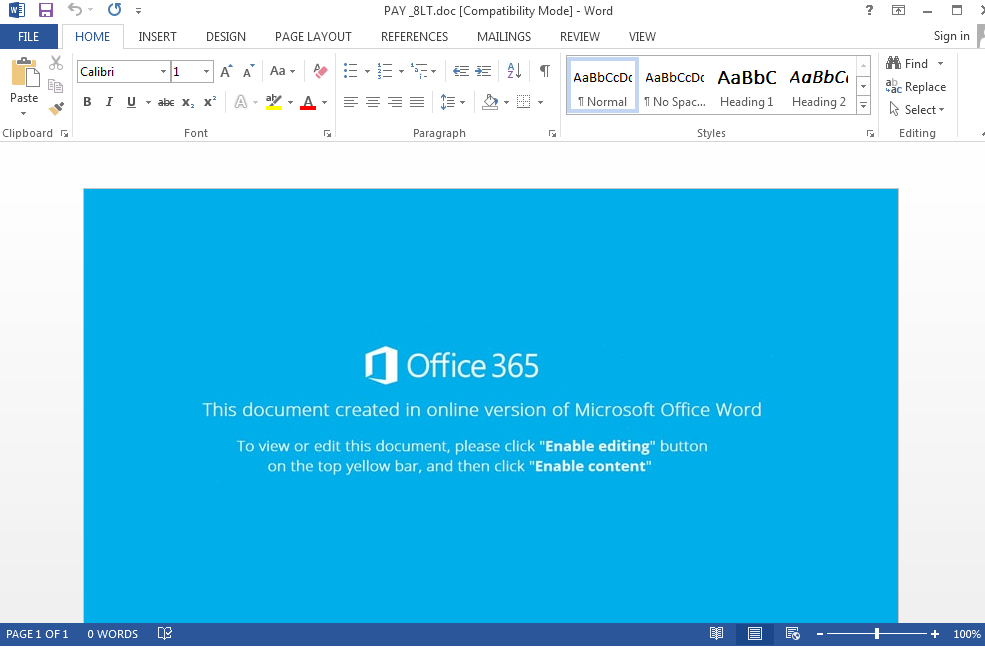Cut selection with the scissors icon
Image resolution: width=985 pixels, height=652 pixels.
coord(56,63)
